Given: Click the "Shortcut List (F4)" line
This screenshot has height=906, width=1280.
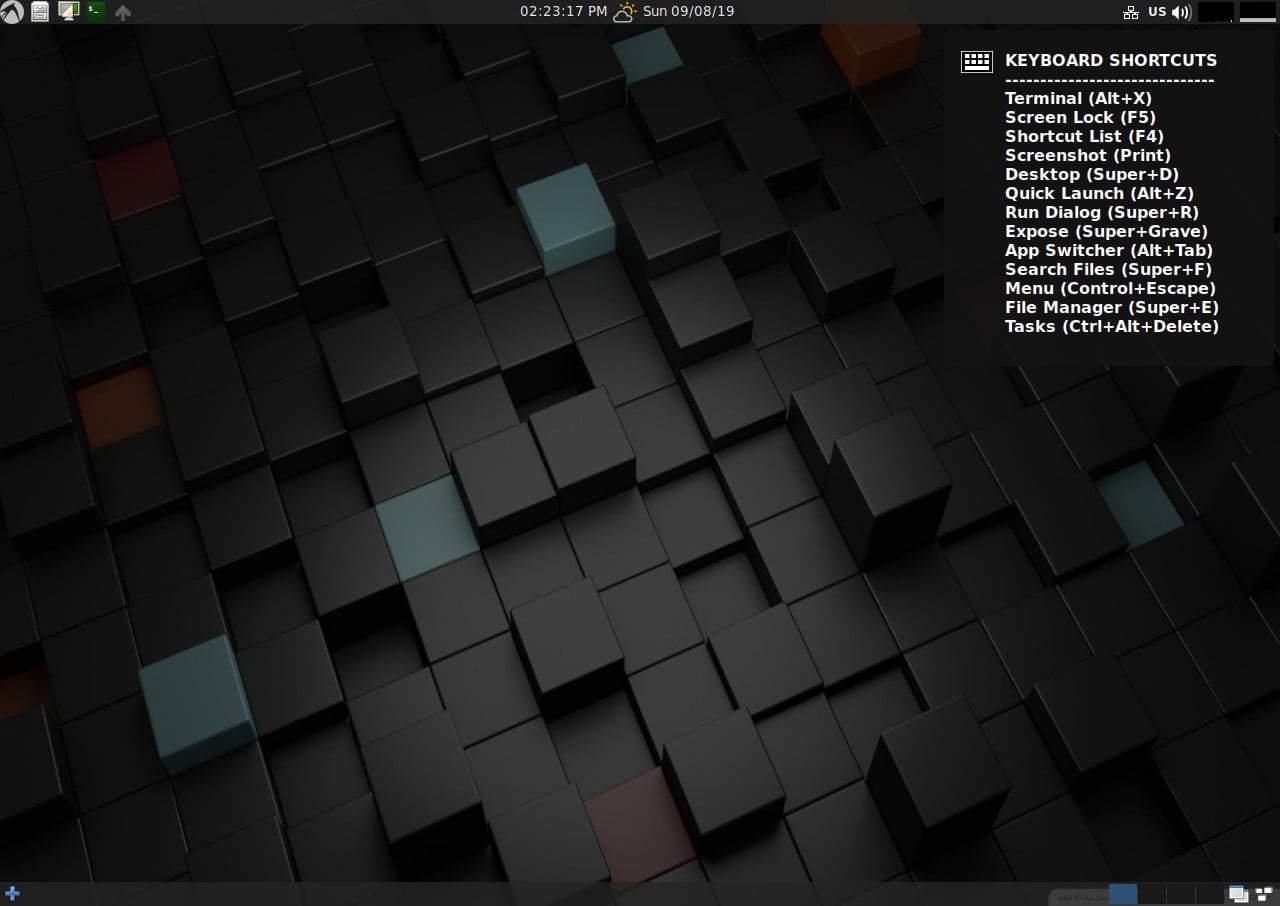Looking at the screenshot, I should pos(1084,136).
